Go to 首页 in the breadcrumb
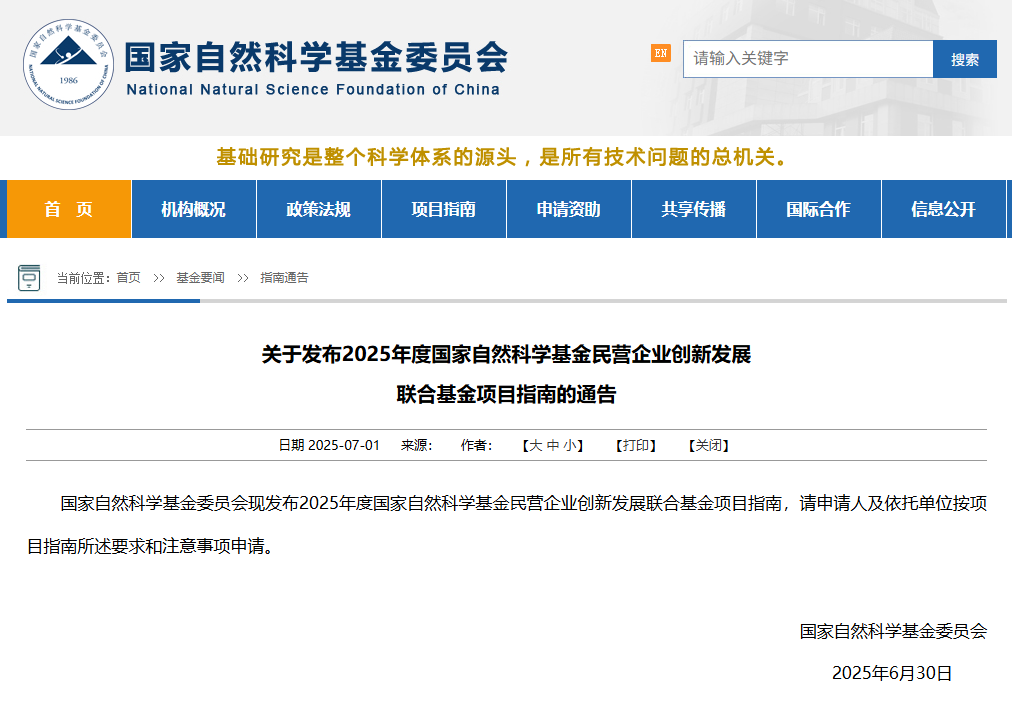 pyautogui.click(x=128, y=278)
